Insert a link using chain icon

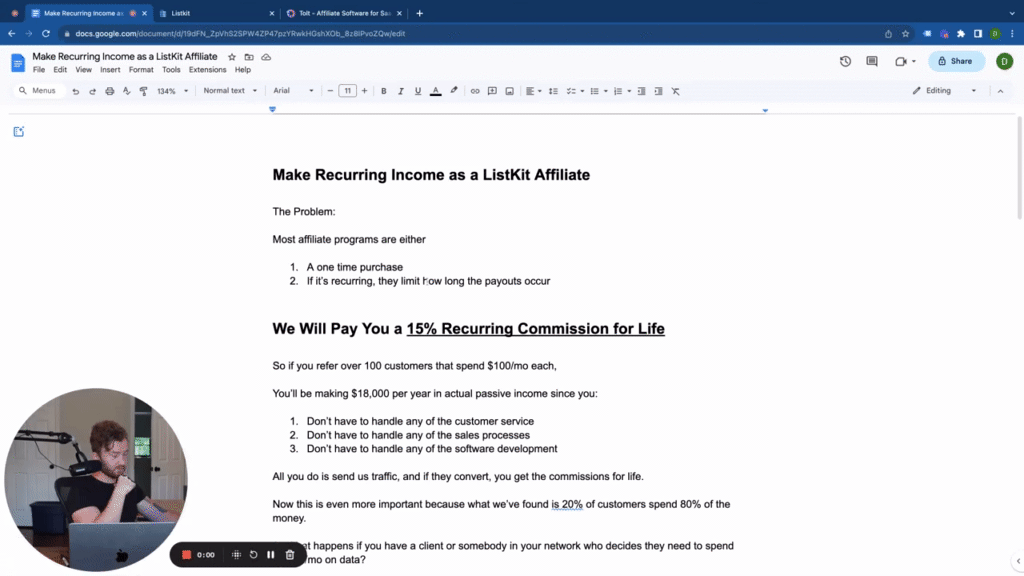(x=475, y=91)
